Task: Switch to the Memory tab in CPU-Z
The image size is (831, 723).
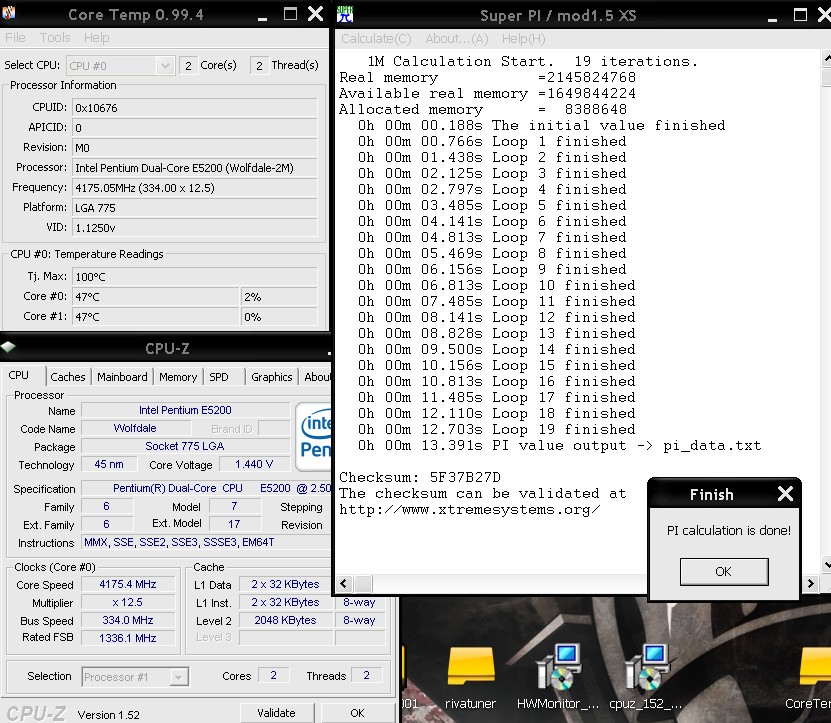Action: point(178,377)
